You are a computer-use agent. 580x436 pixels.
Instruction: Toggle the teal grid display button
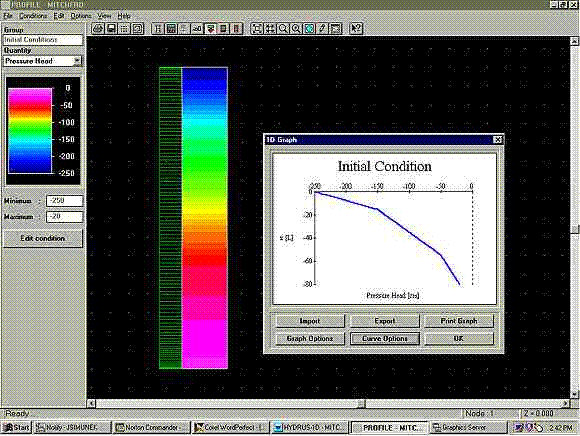309,28
